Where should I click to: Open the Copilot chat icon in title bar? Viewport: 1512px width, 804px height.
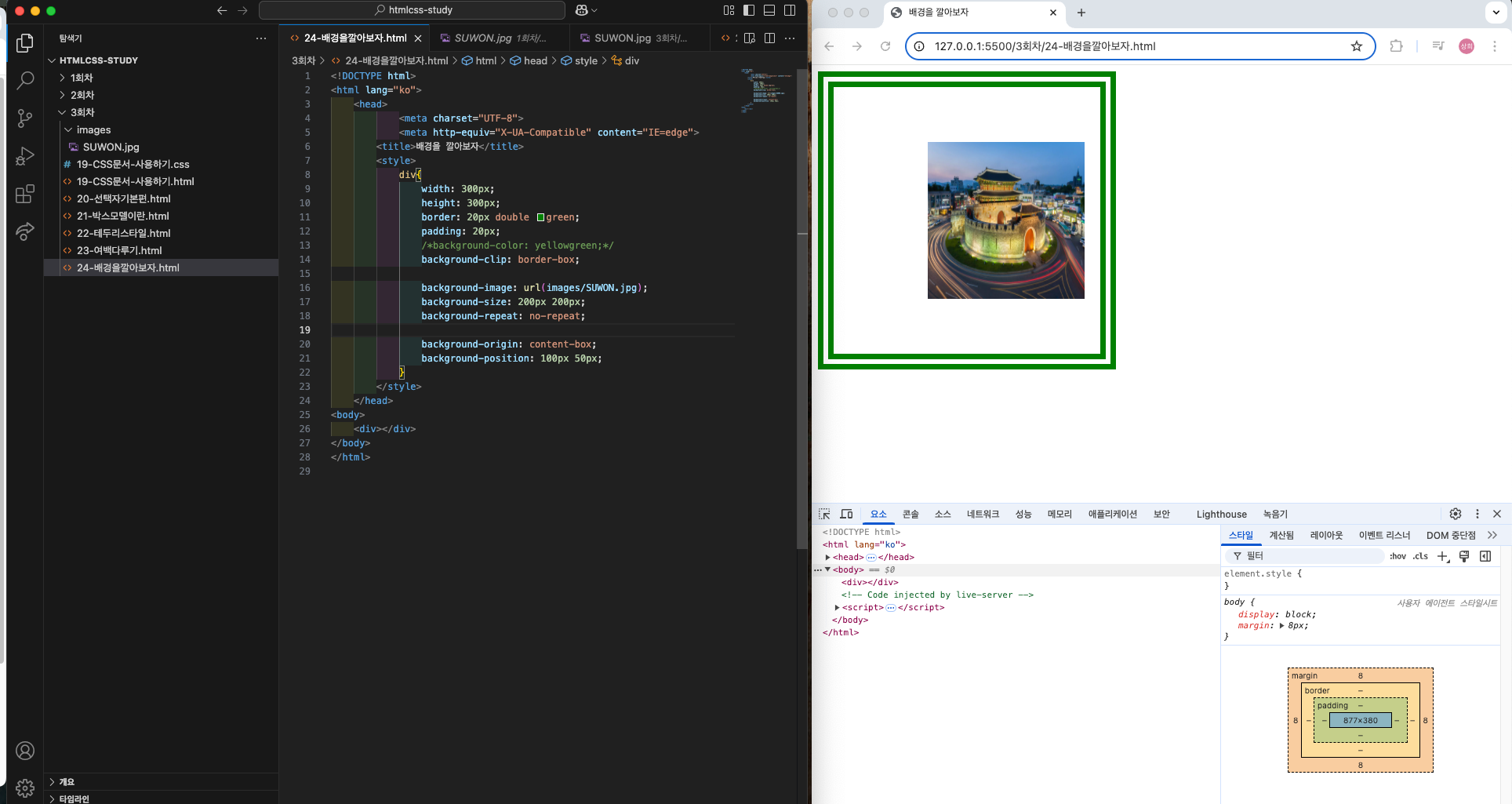[x=582, y=10]
